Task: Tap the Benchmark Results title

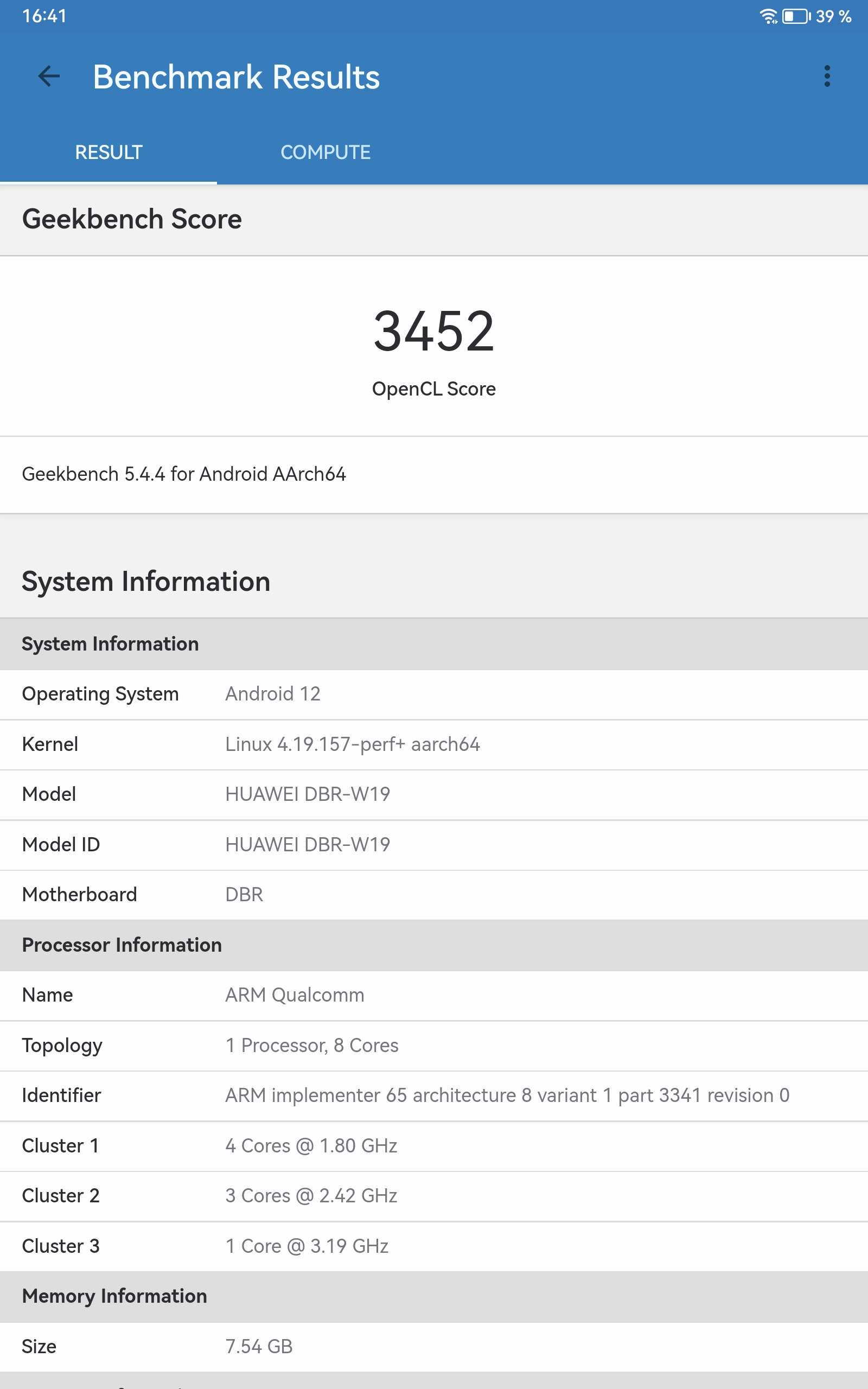Action: (236, 77)
